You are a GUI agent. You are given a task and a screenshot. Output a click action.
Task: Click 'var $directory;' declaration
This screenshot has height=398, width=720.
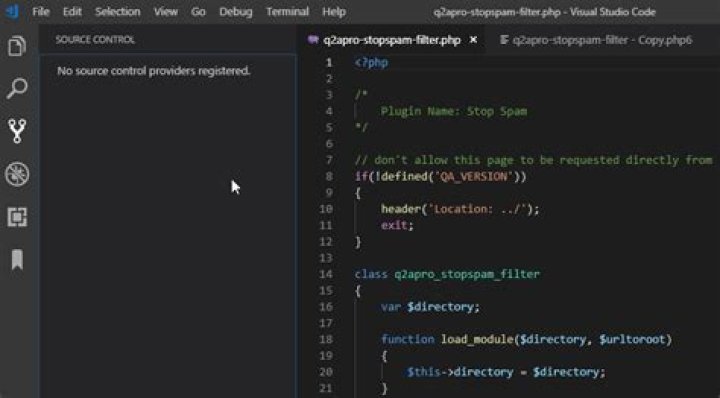(430, 307)
